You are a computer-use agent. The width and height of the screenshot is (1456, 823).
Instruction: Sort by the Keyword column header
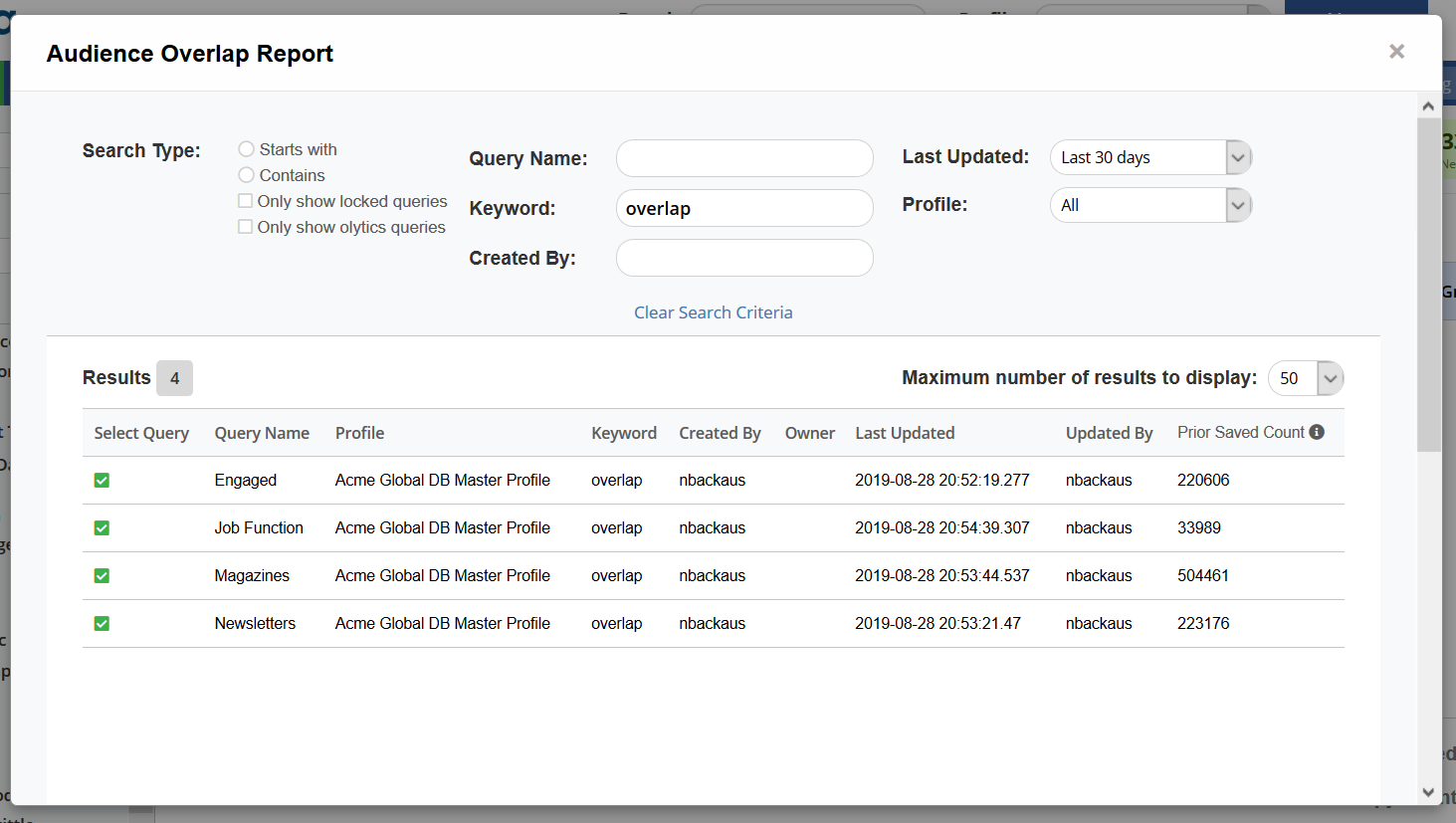pos(624,433)
